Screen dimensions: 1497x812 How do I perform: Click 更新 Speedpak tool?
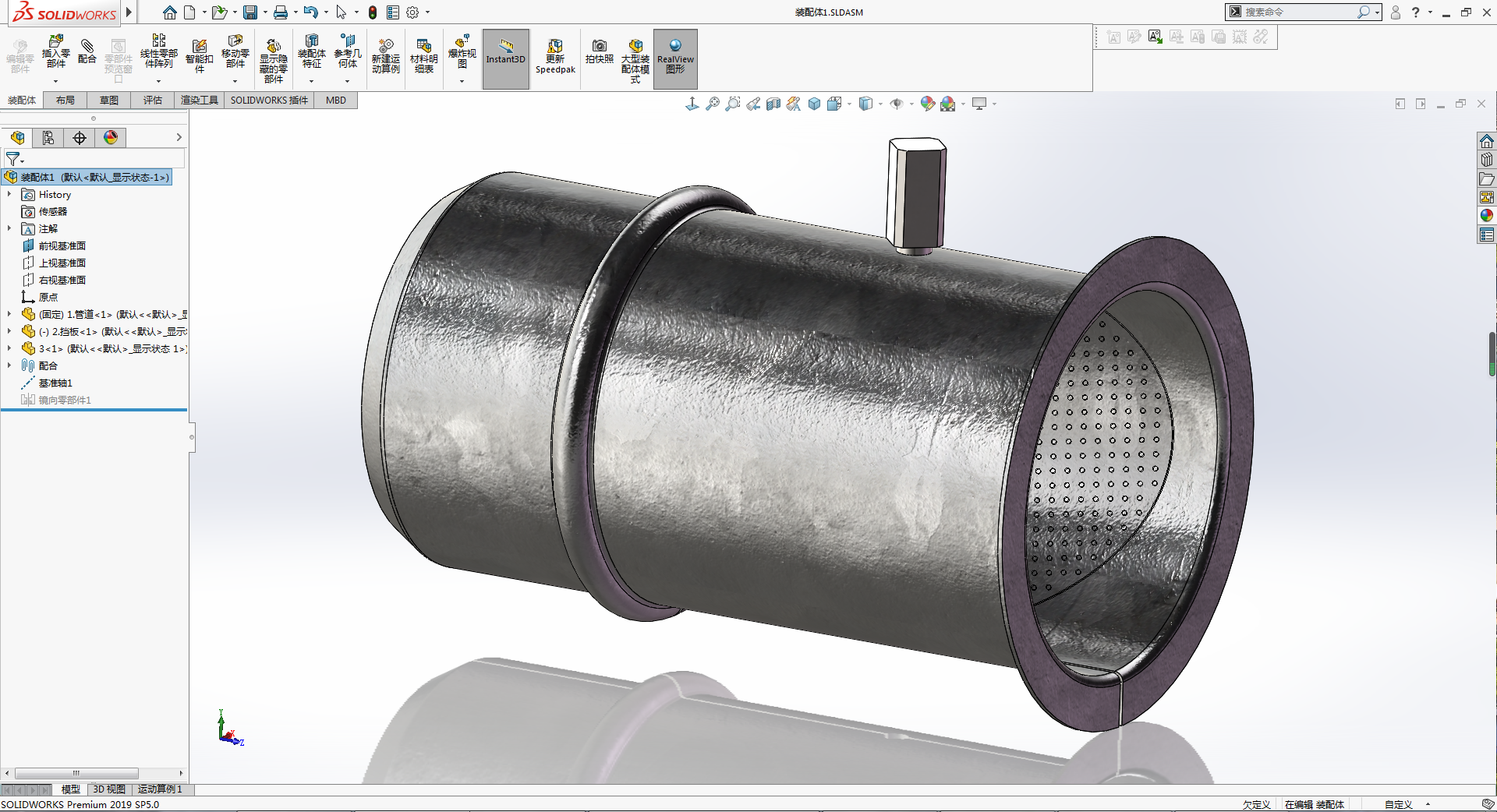click(x=555, y=56)
